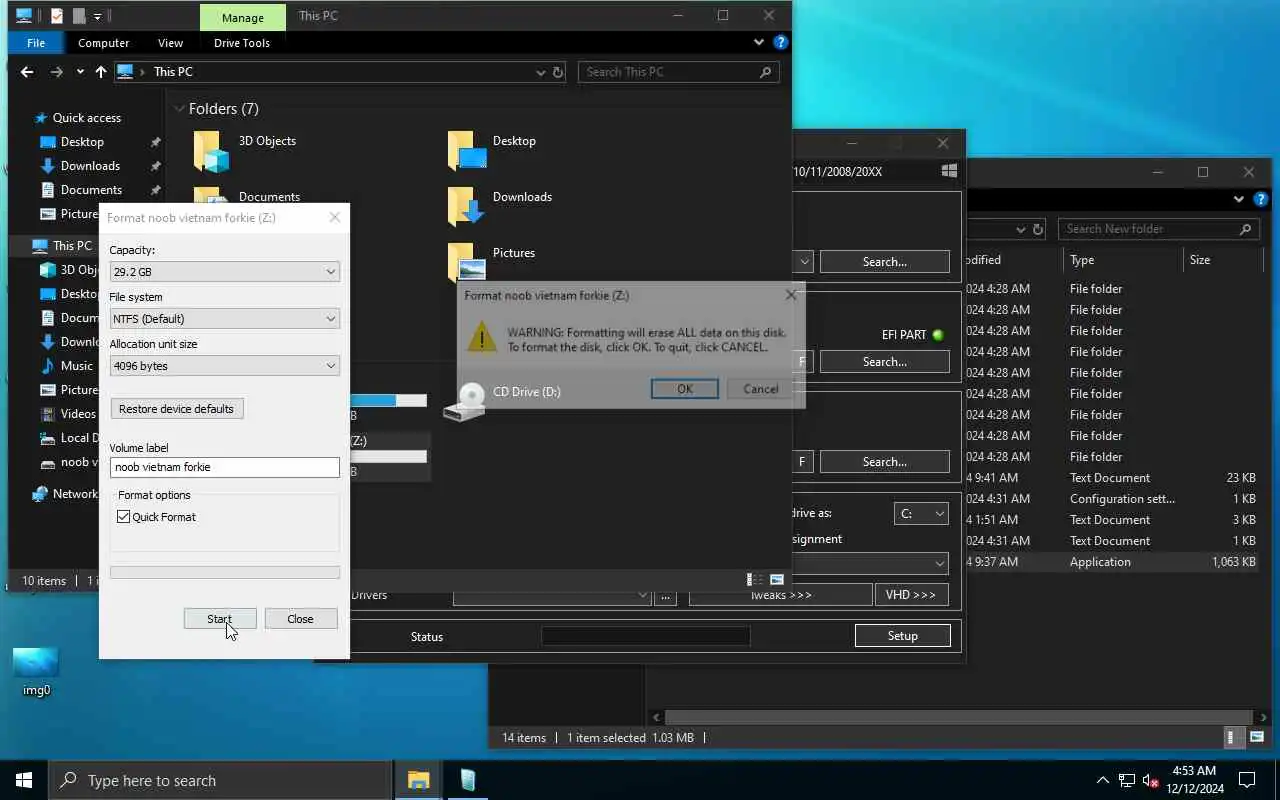Select Music in navigation pane
The width and height of the screenshot is (1280, 800).
point(76,366)
